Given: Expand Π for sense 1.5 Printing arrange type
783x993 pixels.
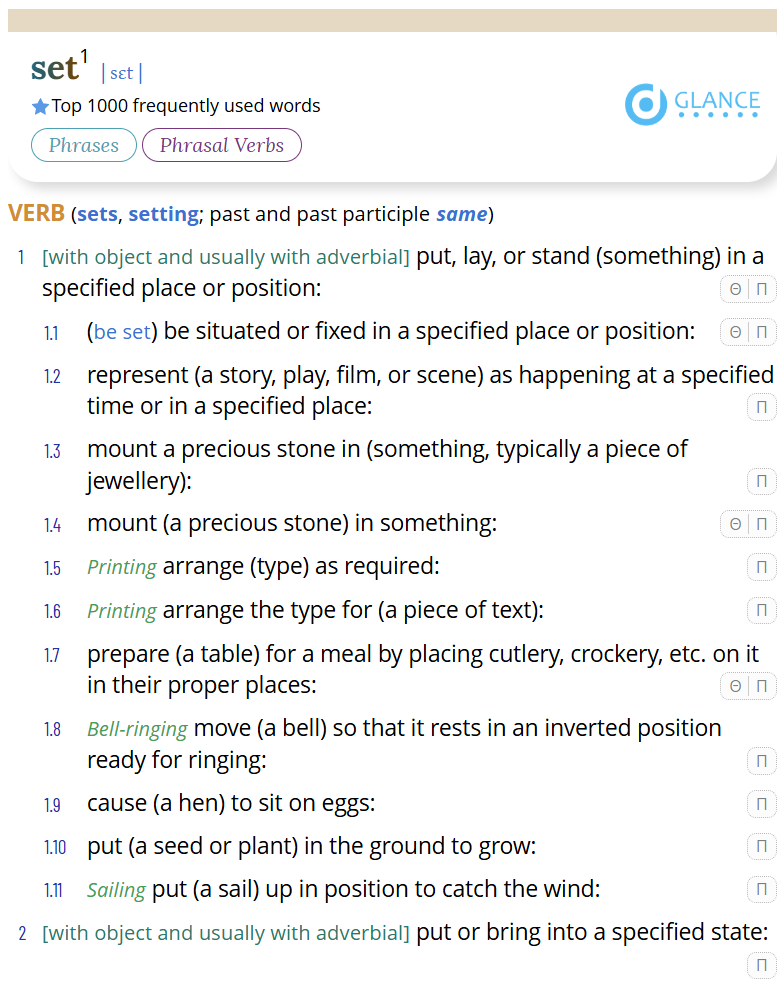Looking at the screenshot, I should coord(762,567).
